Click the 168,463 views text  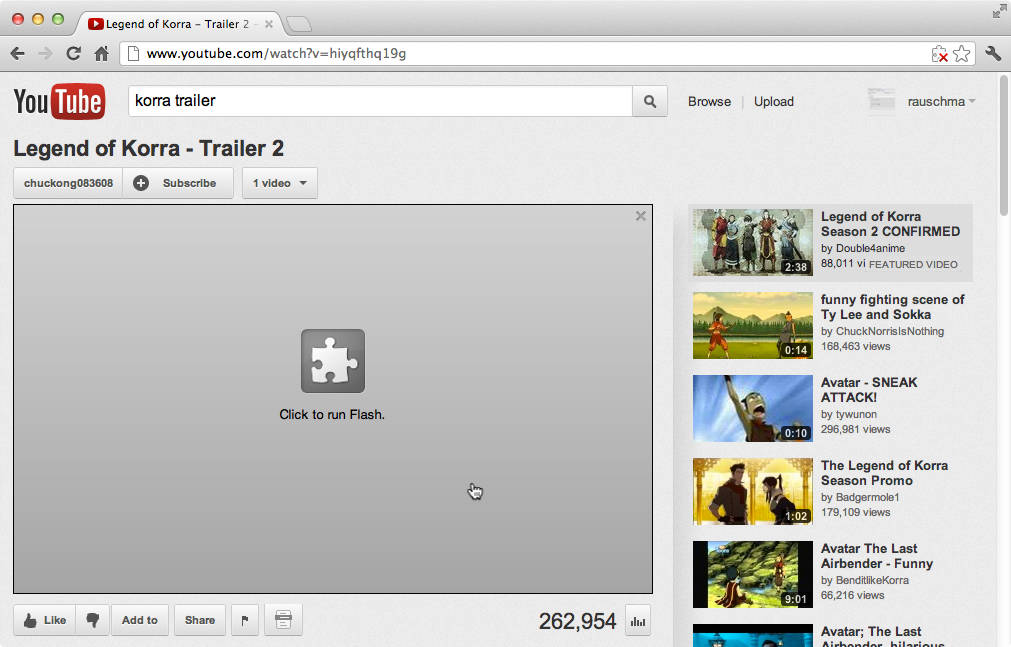click(x=855, y=346)
